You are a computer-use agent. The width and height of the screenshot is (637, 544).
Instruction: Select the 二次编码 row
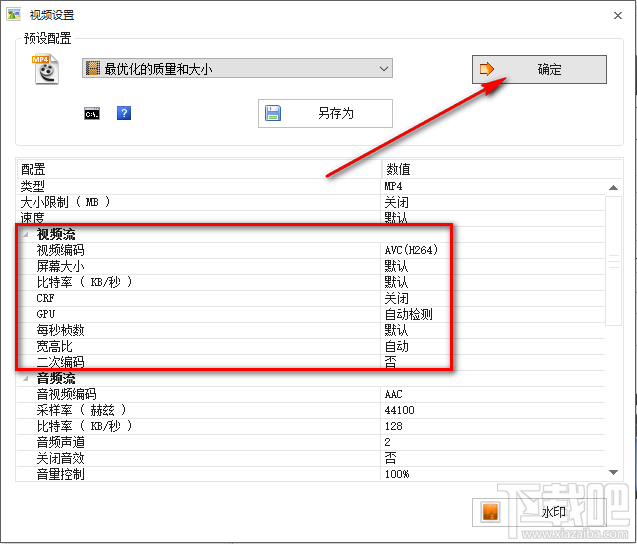click(311, 362)
